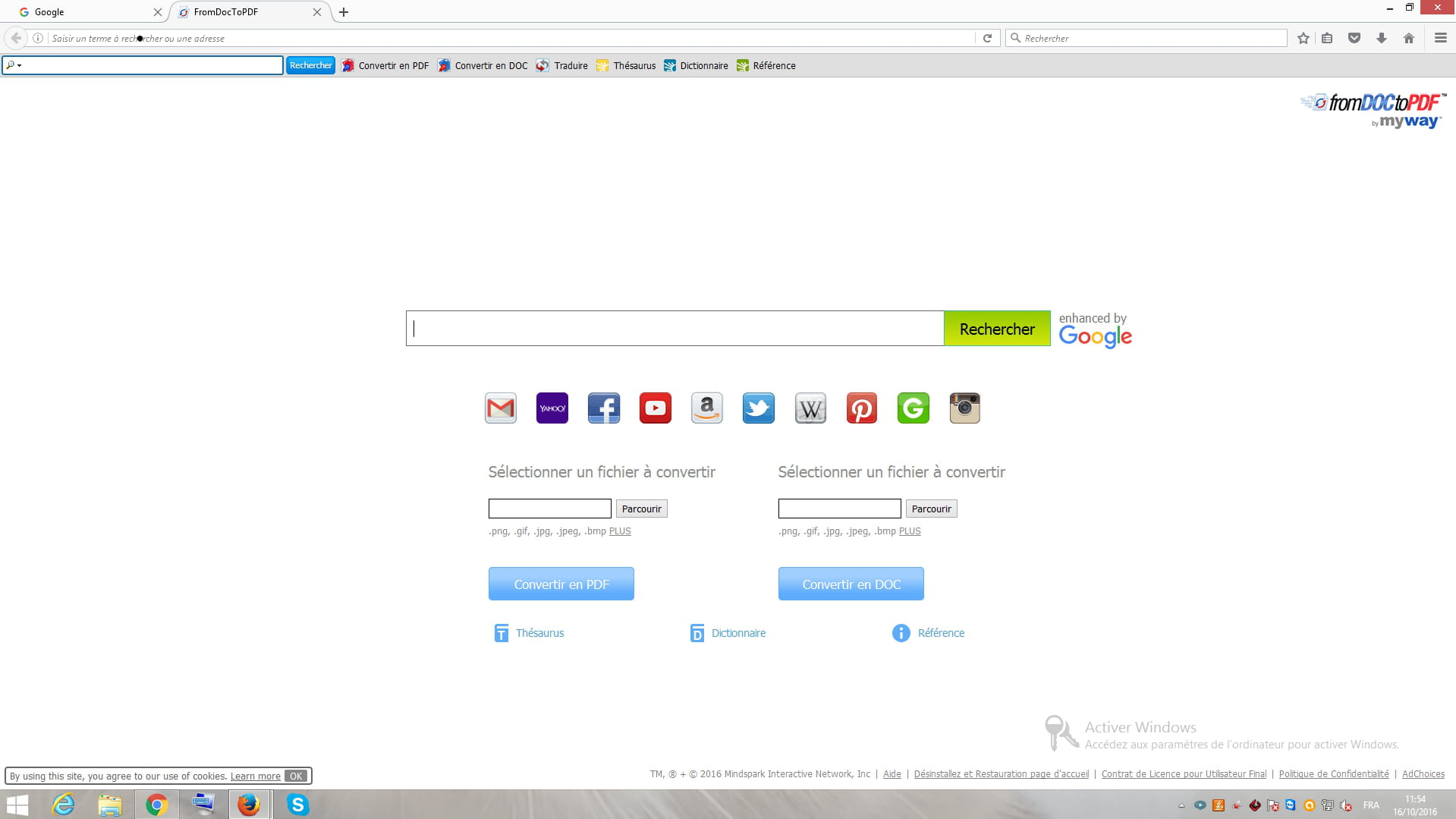Focus the main Google-enhanced search field
The width and height of the screenshot is (1456, 819).
point(675,329)
